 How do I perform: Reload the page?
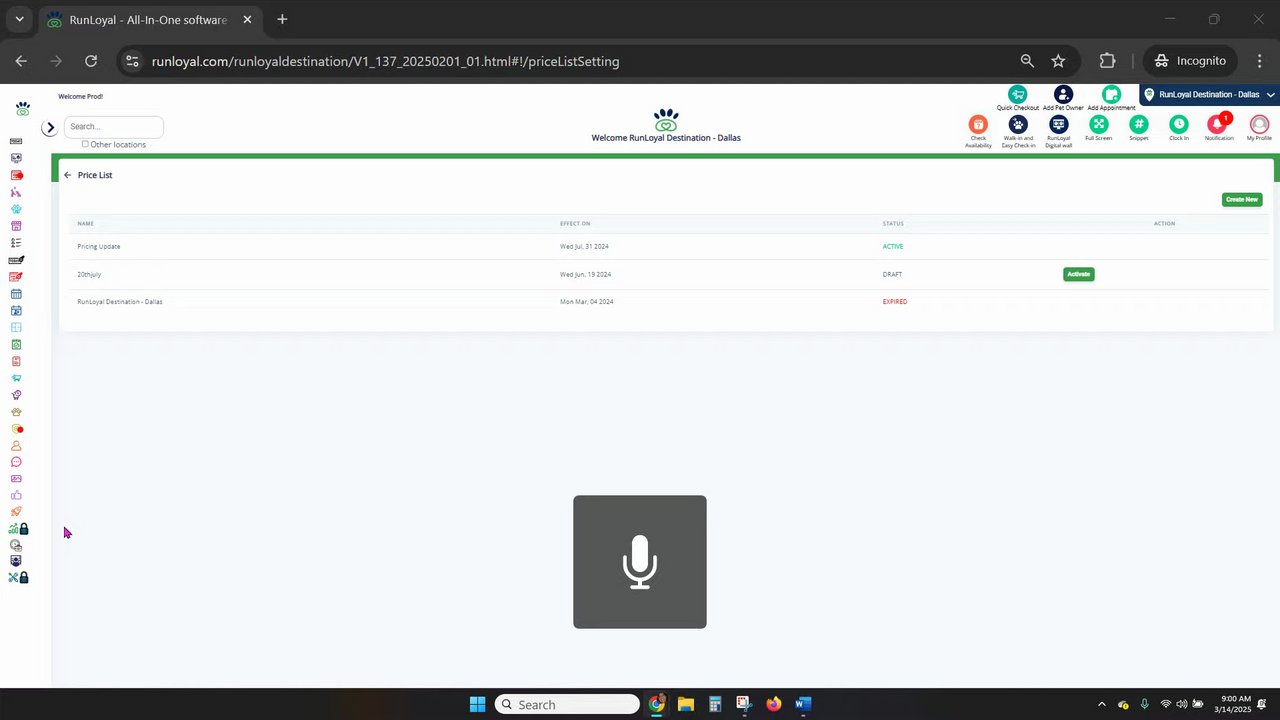[x=91, y=61]
